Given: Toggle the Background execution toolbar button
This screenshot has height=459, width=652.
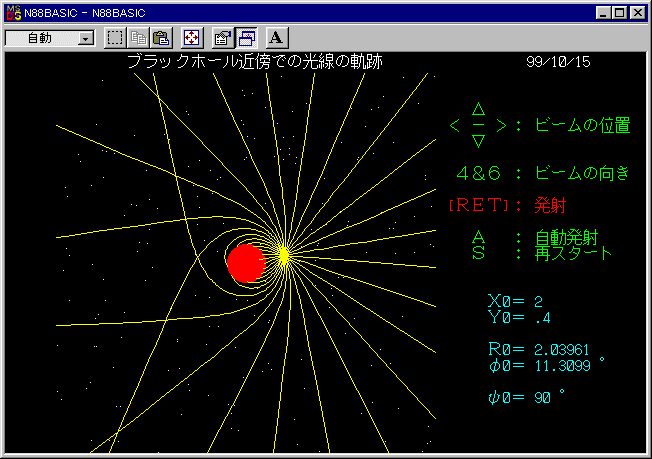Looking at the screenshot, I should (246, 38).
